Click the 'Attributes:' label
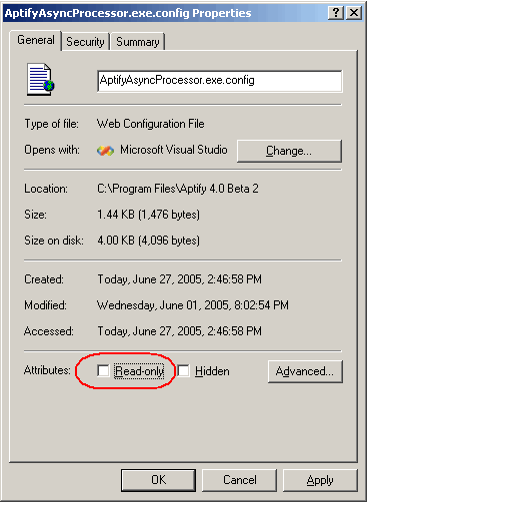The width and height of the screenshot is (528, 516). click(x=47, y=370)
